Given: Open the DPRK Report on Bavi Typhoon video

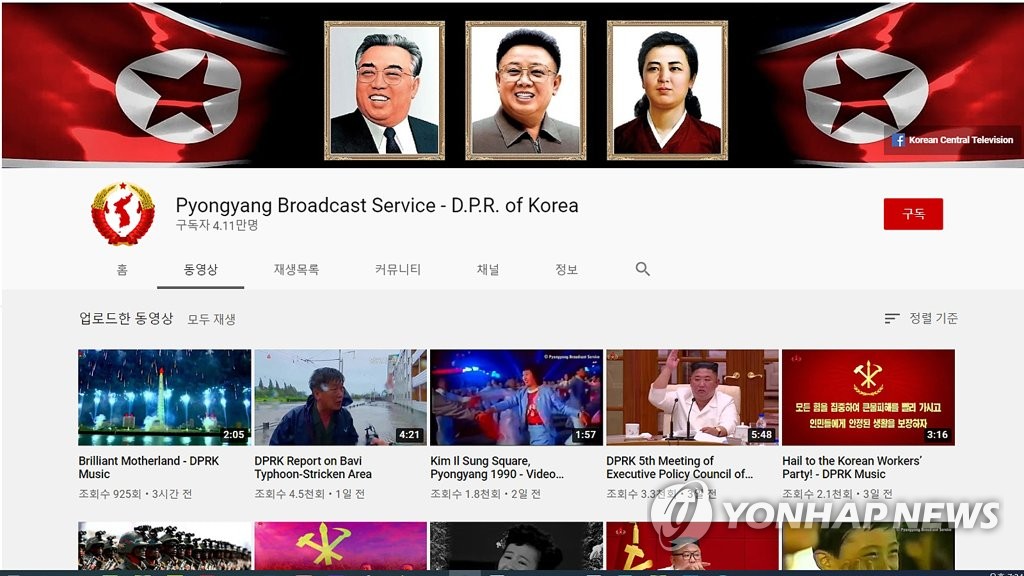Looking at the screenshot, I should 340,397.
